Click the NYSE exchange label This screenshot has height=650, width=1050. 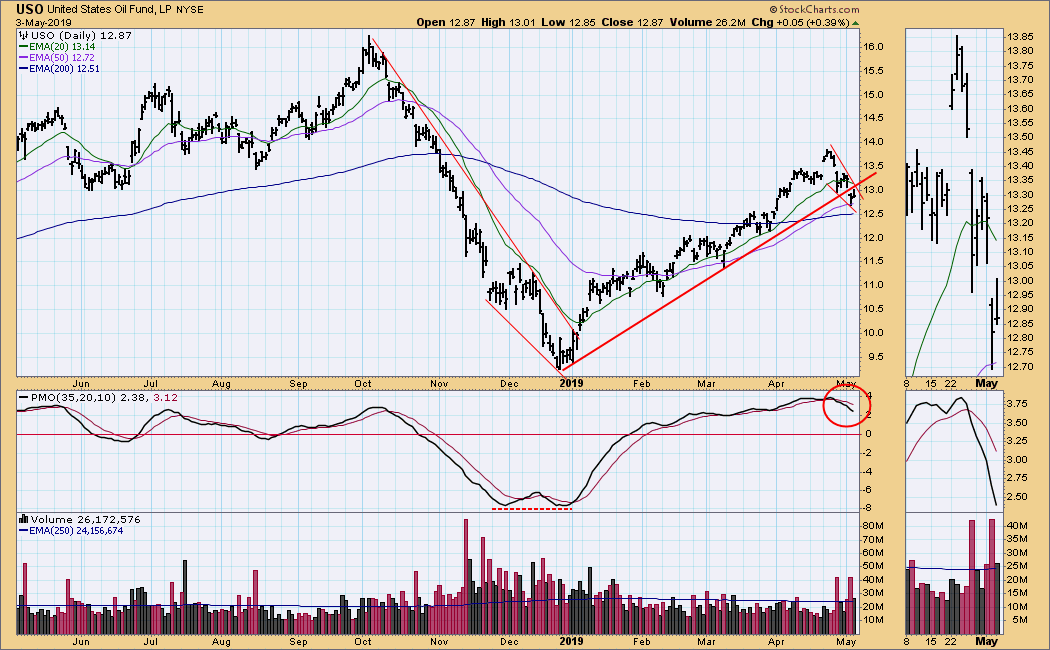pyautogui.click(x=190, y=10)
